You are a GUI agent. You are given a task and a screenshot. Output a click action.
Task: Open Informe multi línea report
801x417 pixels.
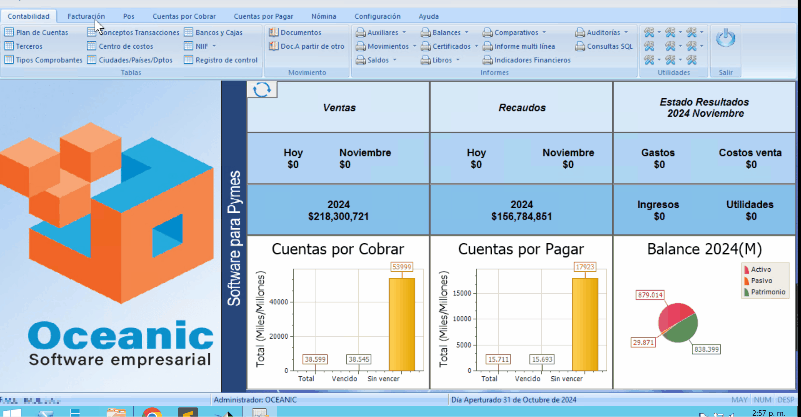[519, 46]
